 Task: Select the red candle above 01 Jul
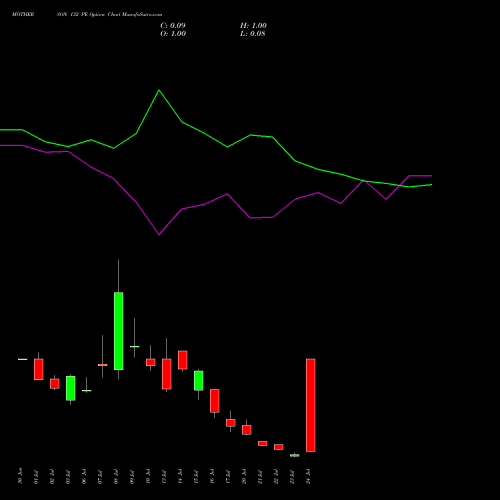tap(39, 369)
